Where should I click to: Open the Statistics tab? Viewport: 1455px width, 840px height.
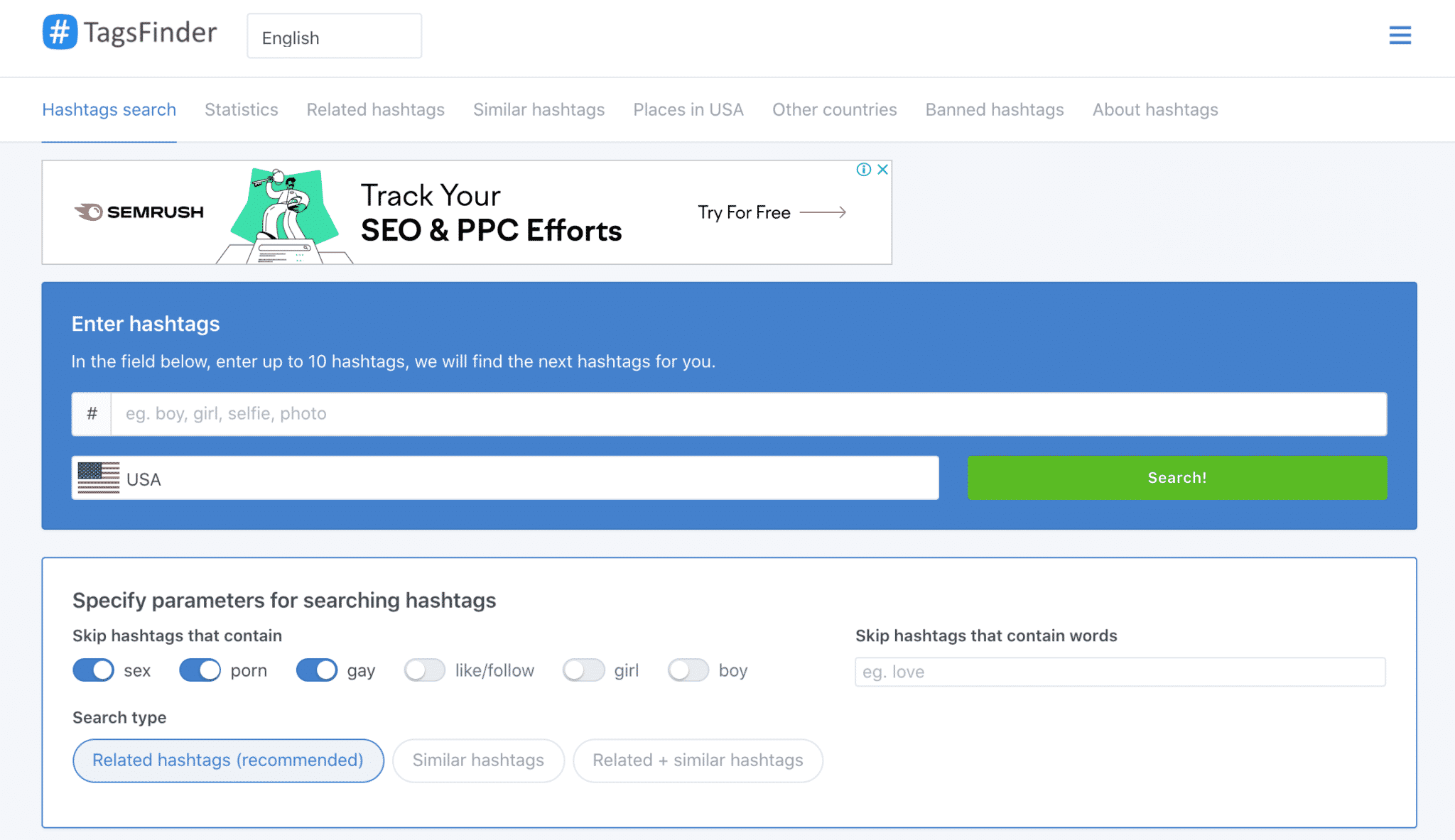tap(241, 110)
